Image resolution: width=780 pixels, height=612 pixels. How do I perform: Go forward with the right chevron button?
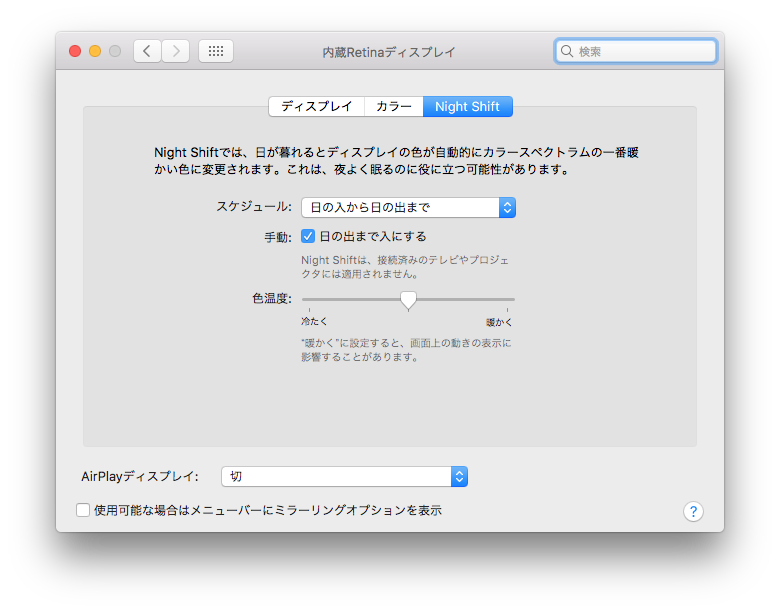[176, 51]
